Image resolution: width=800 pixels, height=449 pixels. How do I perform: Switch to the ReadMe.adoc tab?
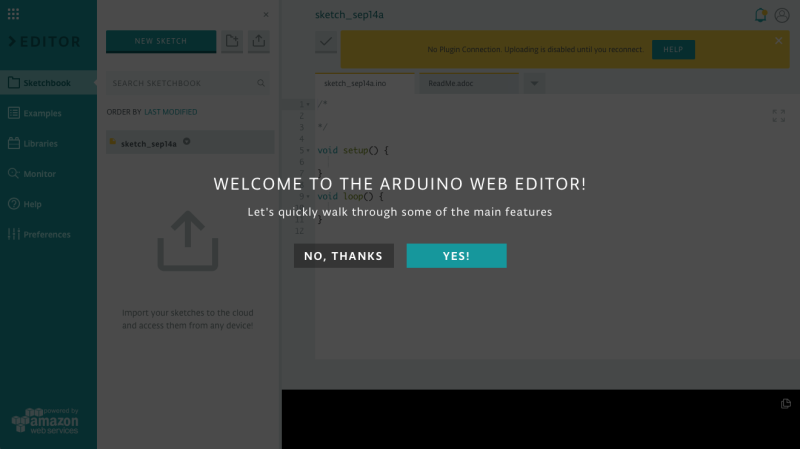469,83
